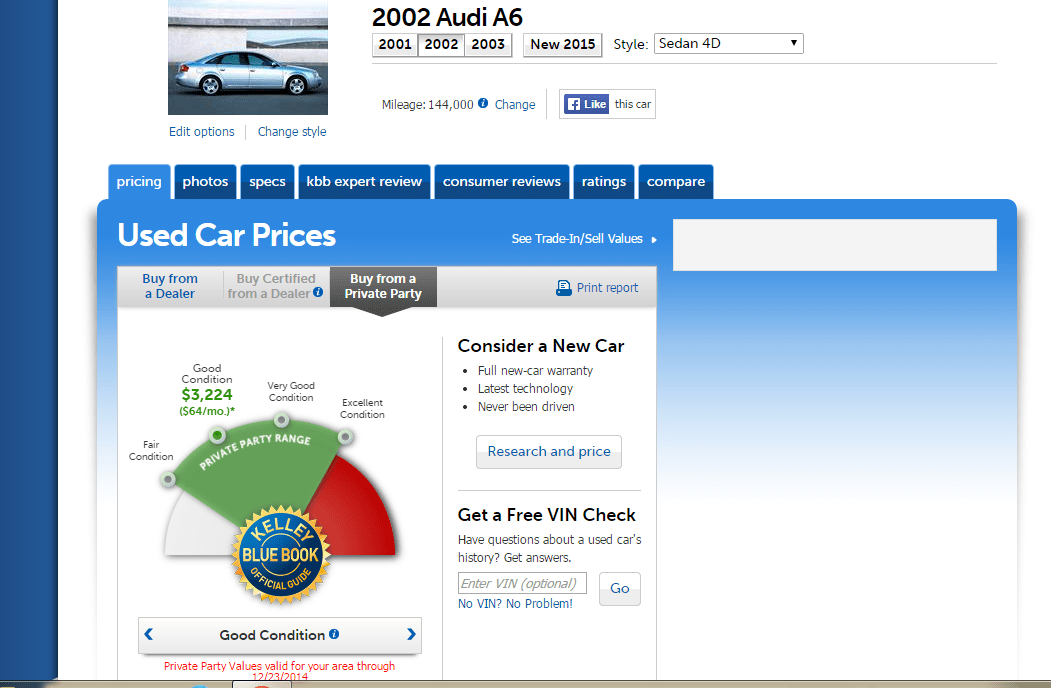The height and width of the screenshot is (688, 1051).
Task: Switch to the photos tab
Action: 205,181
